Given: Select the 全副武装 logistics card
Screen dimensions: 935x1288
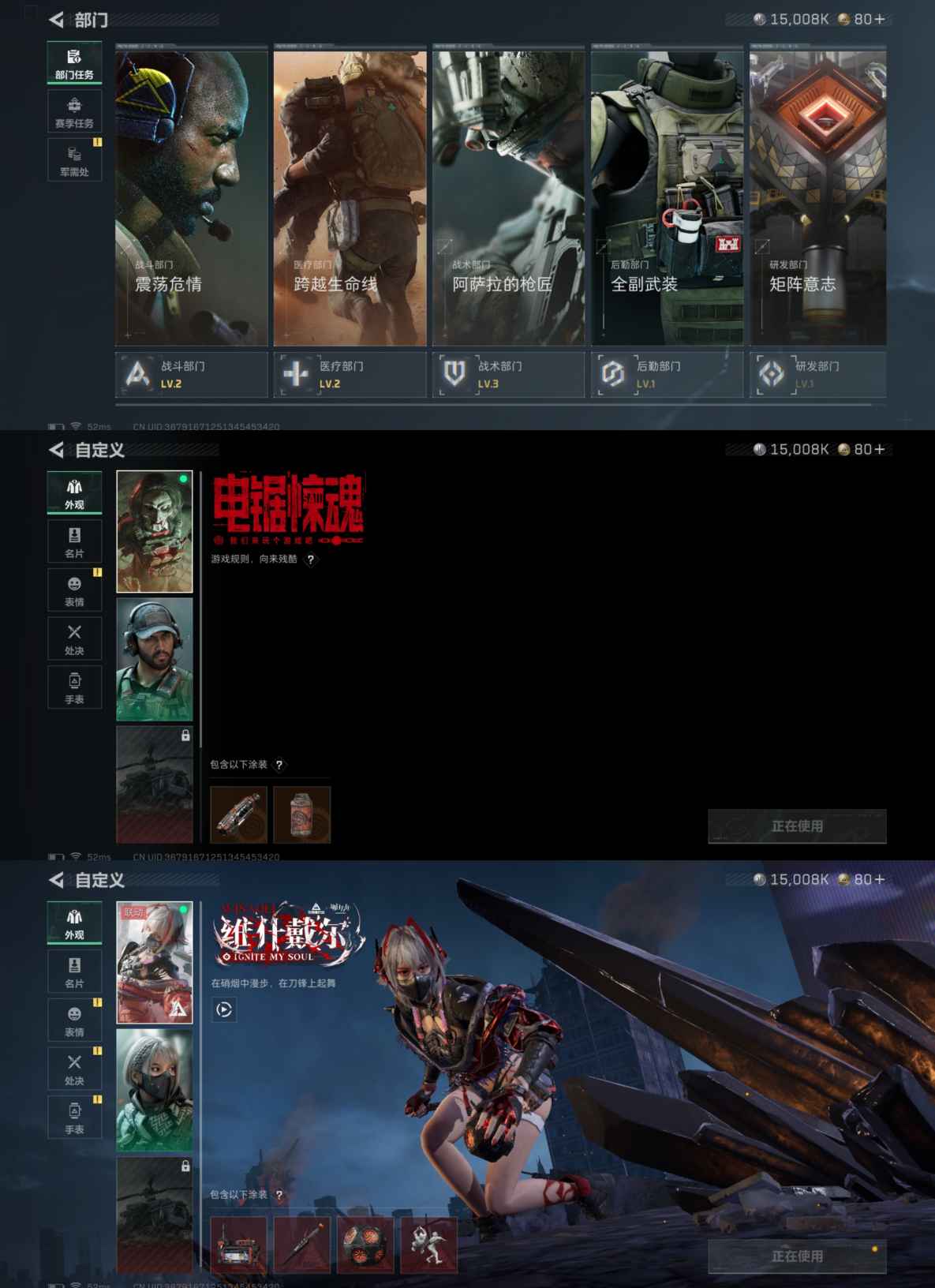Looking at the screenshot, I should point(667,197).
